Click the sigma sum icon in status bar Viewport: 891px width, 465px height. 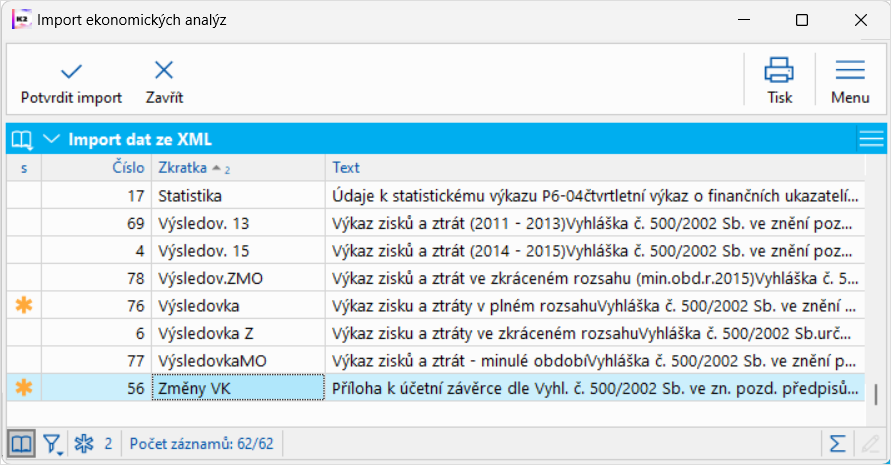(x=838, y=443)
